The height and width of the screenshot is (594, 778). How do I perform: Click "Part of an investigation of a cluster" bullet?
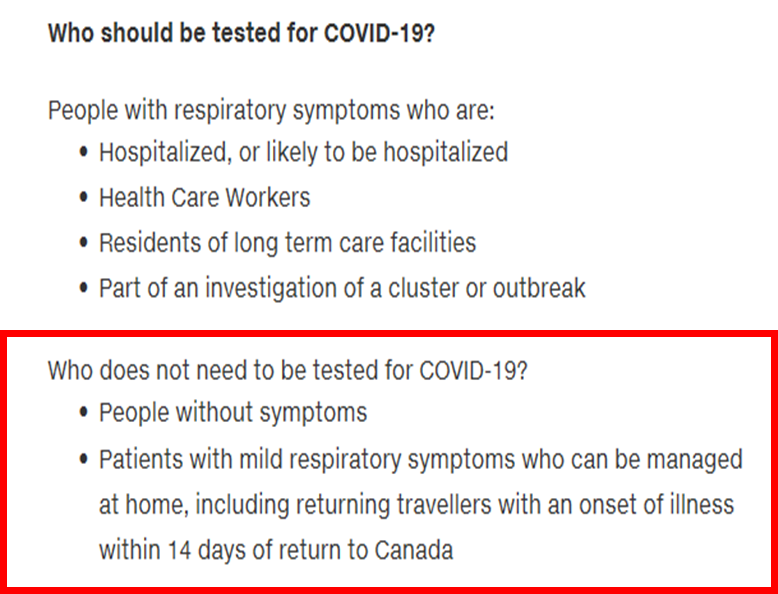click(342, 288)
